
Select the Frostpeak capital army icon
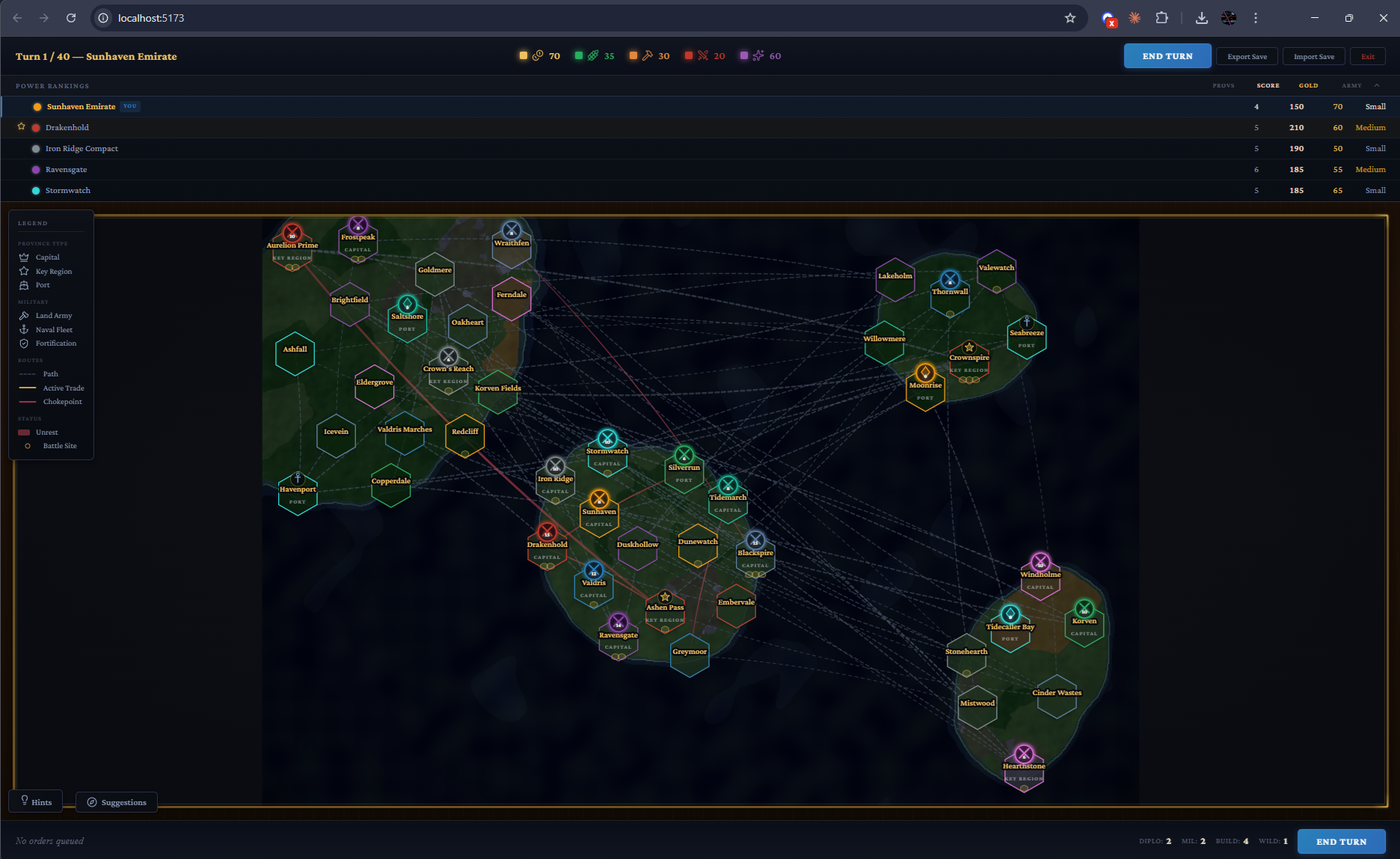[x=358, y=225]
